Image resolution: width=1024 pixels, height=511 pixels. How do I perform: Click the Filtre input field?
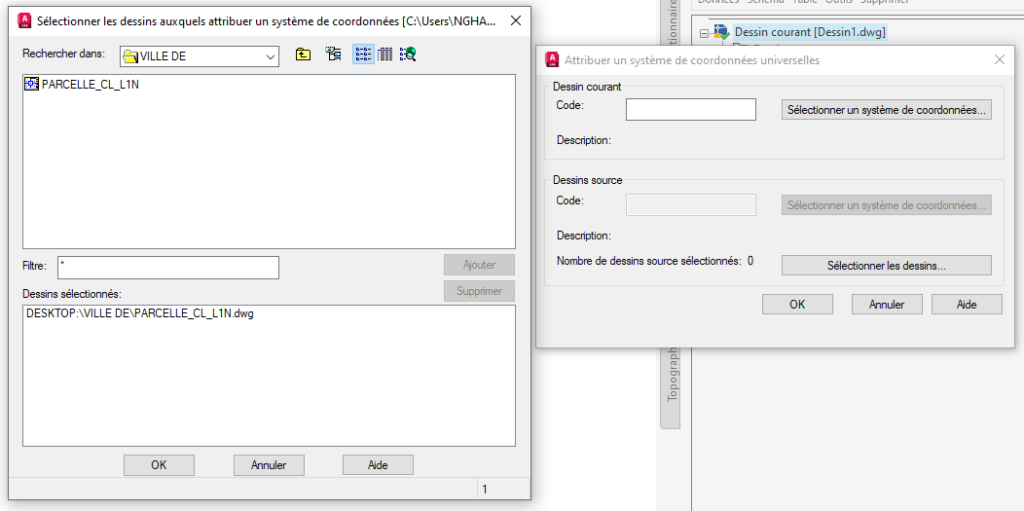168,267
